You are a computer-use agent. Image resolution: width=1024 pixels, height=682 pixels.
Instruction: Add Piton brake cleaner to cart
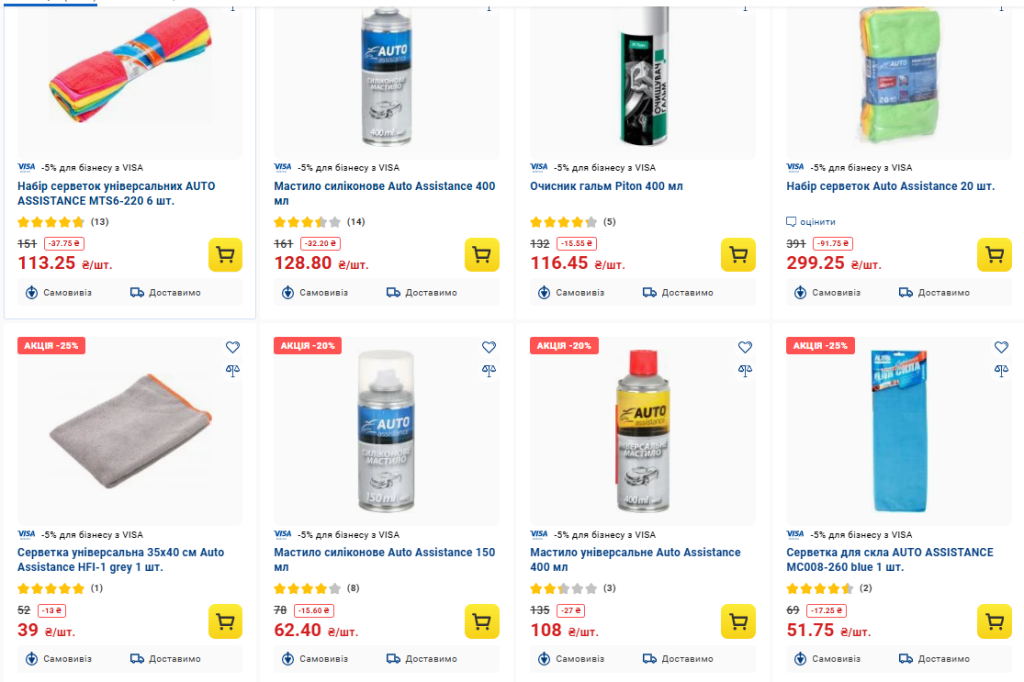(x=738, y=255)
